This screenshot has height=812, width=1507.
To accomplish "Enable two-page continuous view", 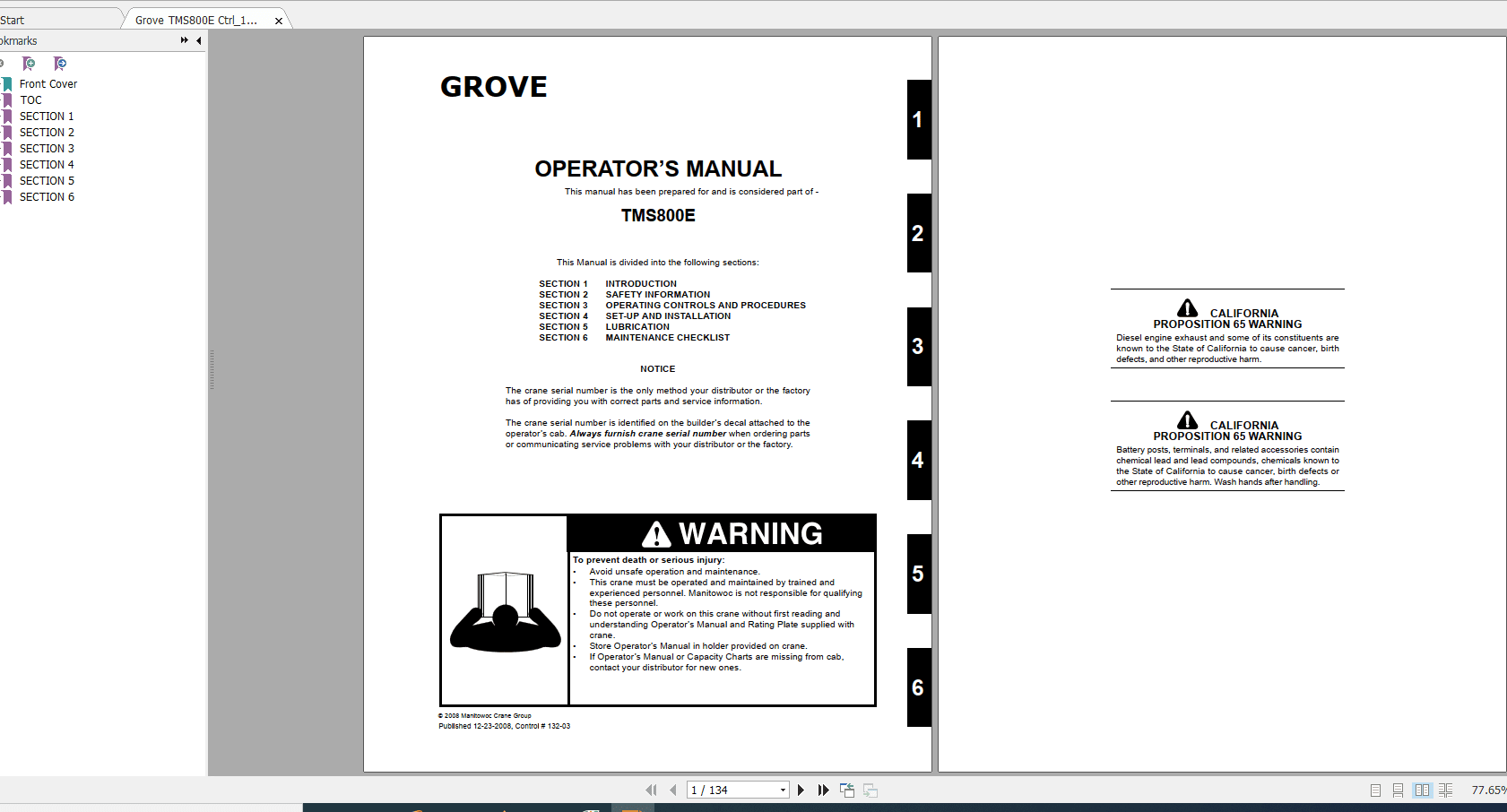I will [1447, 790].
